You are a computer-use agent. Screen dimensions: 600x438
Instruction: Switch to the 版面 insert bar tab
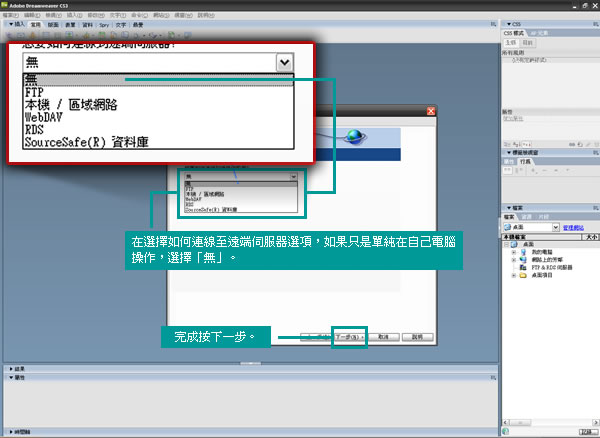tap(53, 24)
